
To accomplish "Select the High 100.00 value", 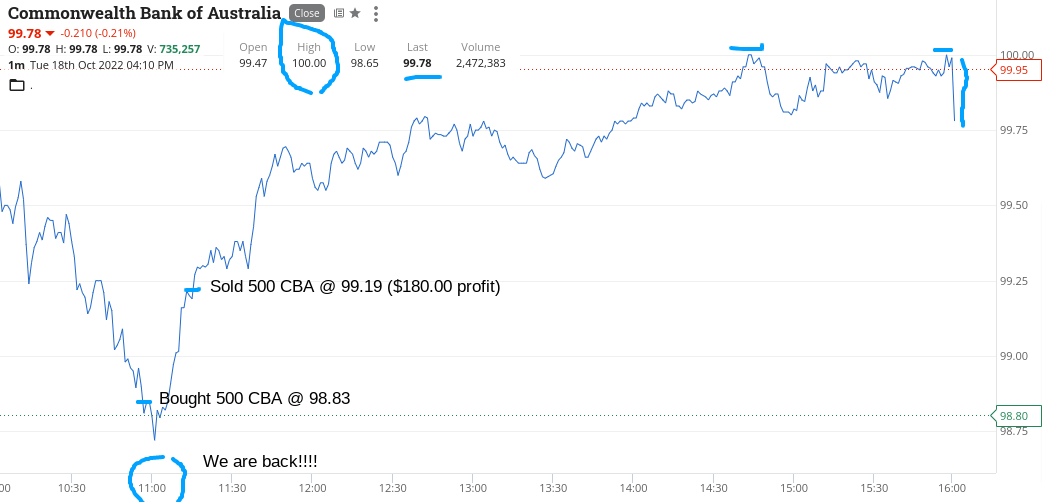I will 310,64.
